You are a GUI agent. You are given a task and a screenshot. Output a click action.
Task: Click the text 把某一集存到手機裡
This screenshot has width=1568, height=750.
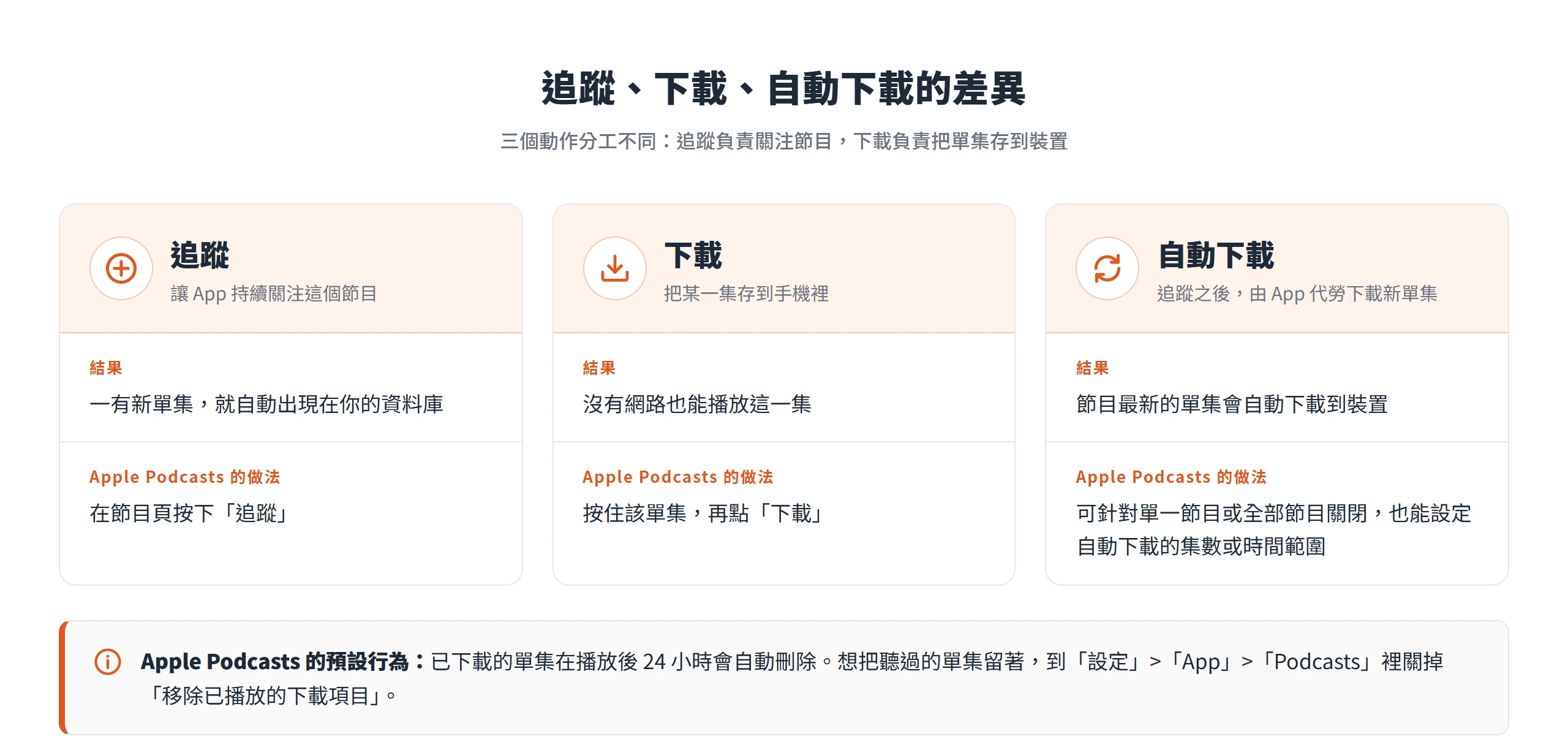click(x=746, y=294)
